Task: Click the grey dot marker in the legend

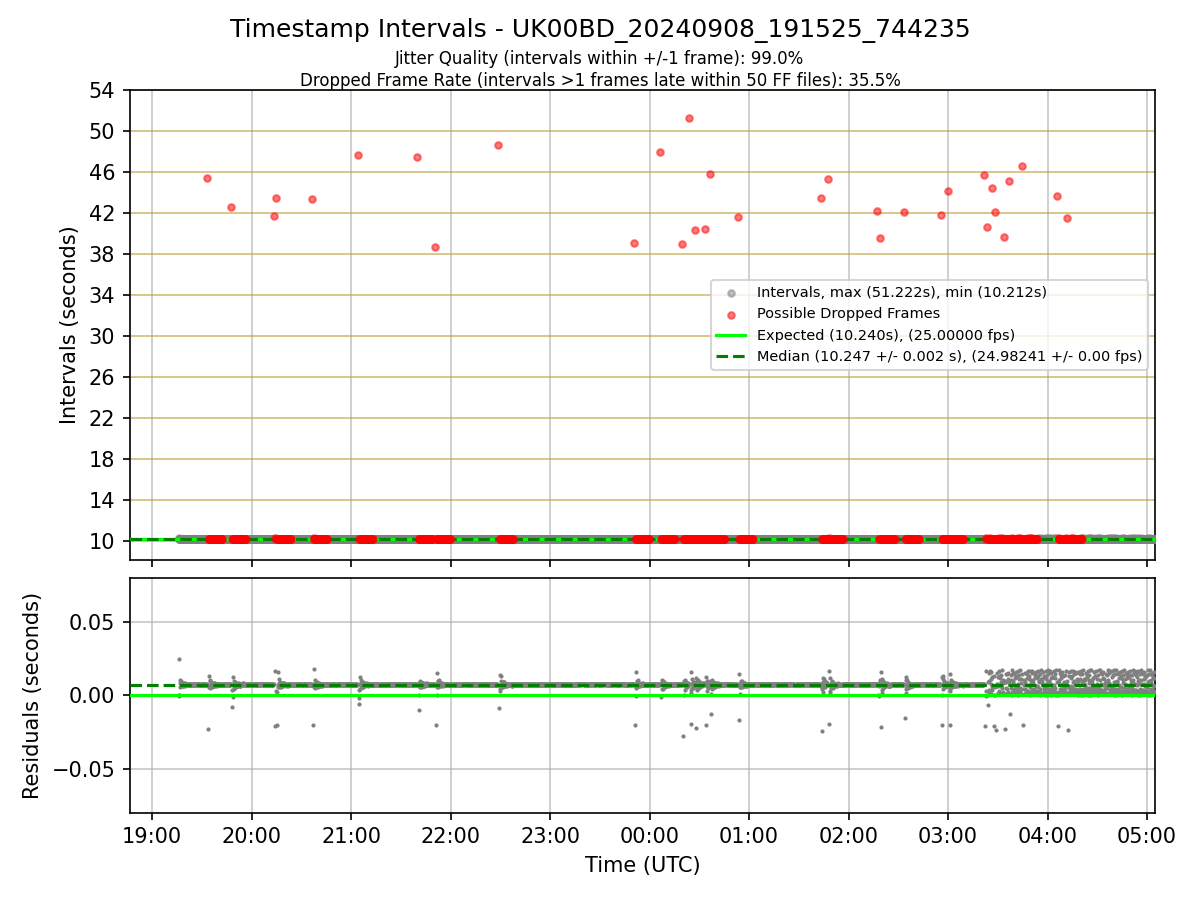Action: tap(731, 292)
